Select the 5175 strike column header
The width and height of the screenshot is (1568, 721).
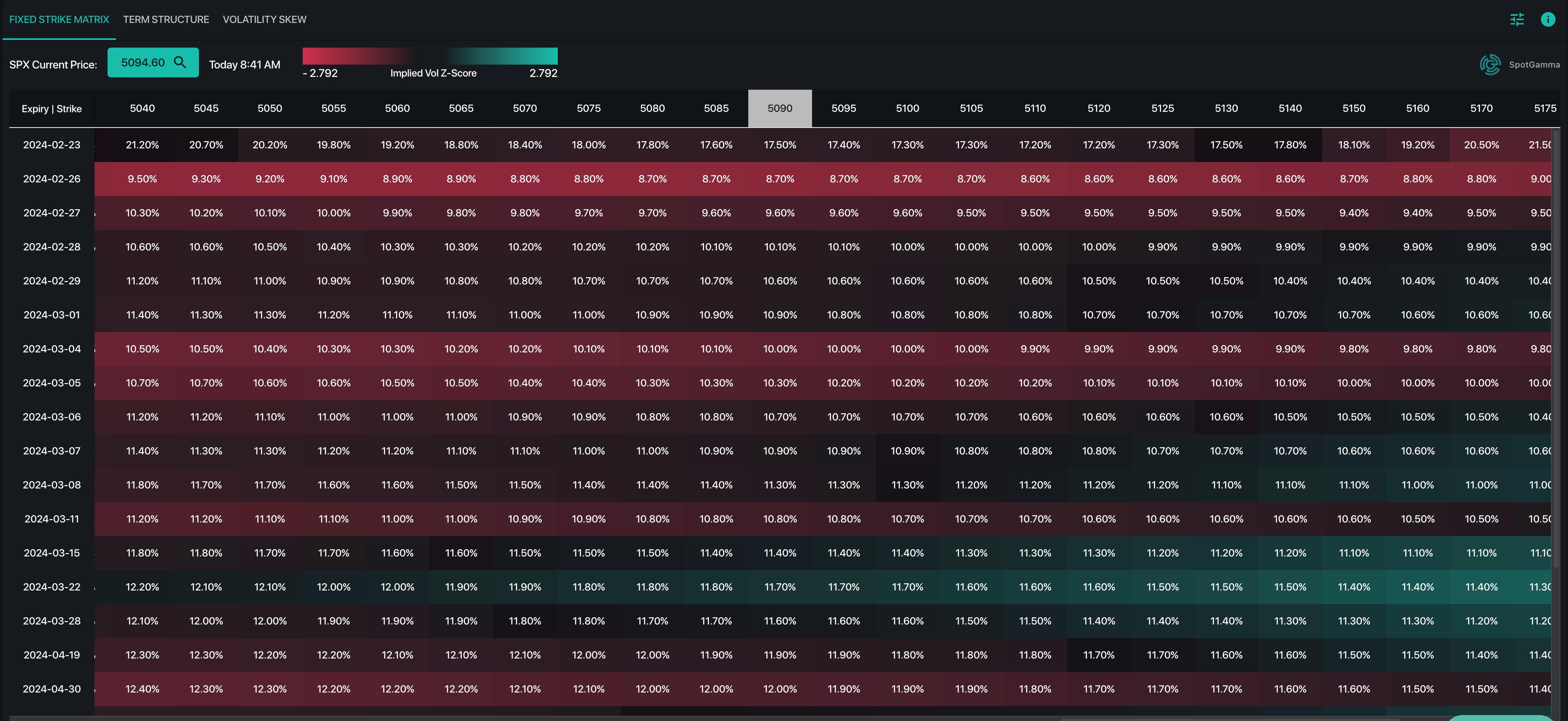point(1544,108)
